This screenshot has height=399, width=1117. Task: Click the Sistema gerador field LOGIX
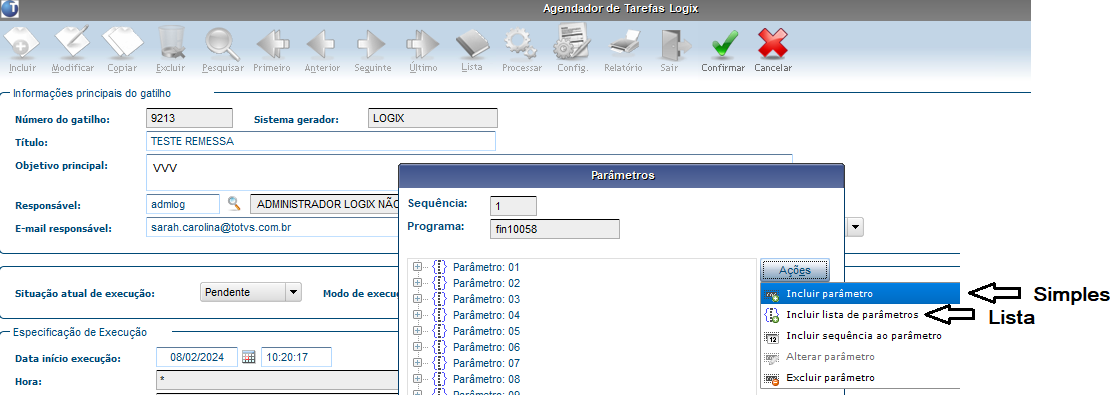coord(433,118)
